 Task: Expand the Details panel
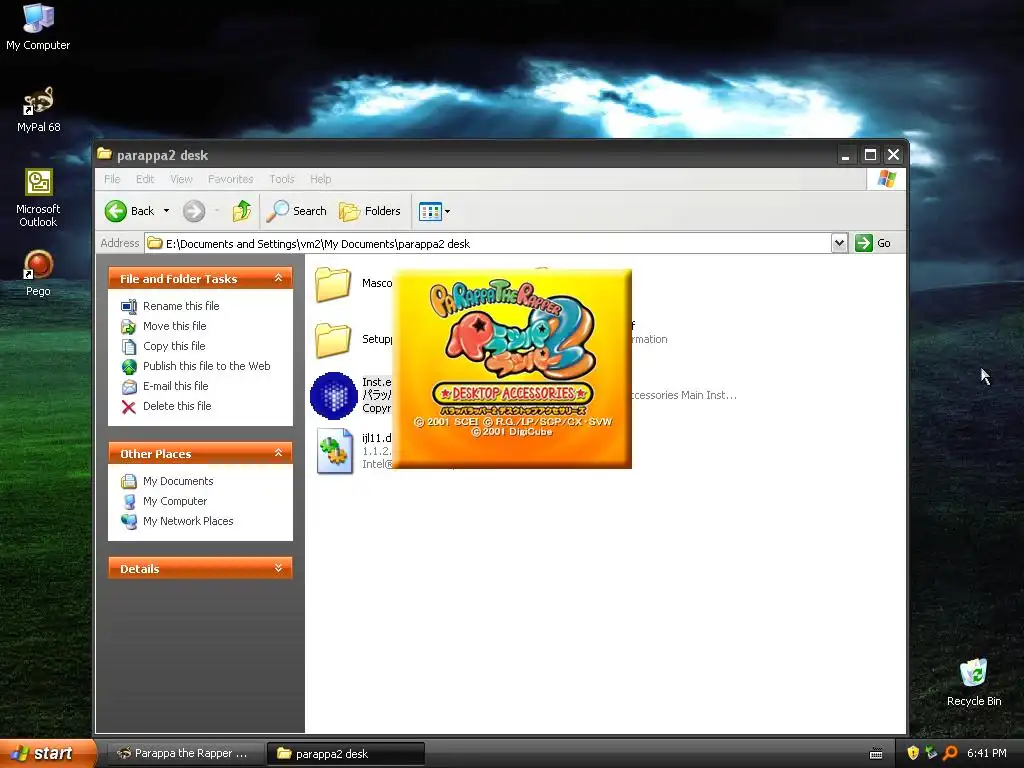tap(278, 568)
